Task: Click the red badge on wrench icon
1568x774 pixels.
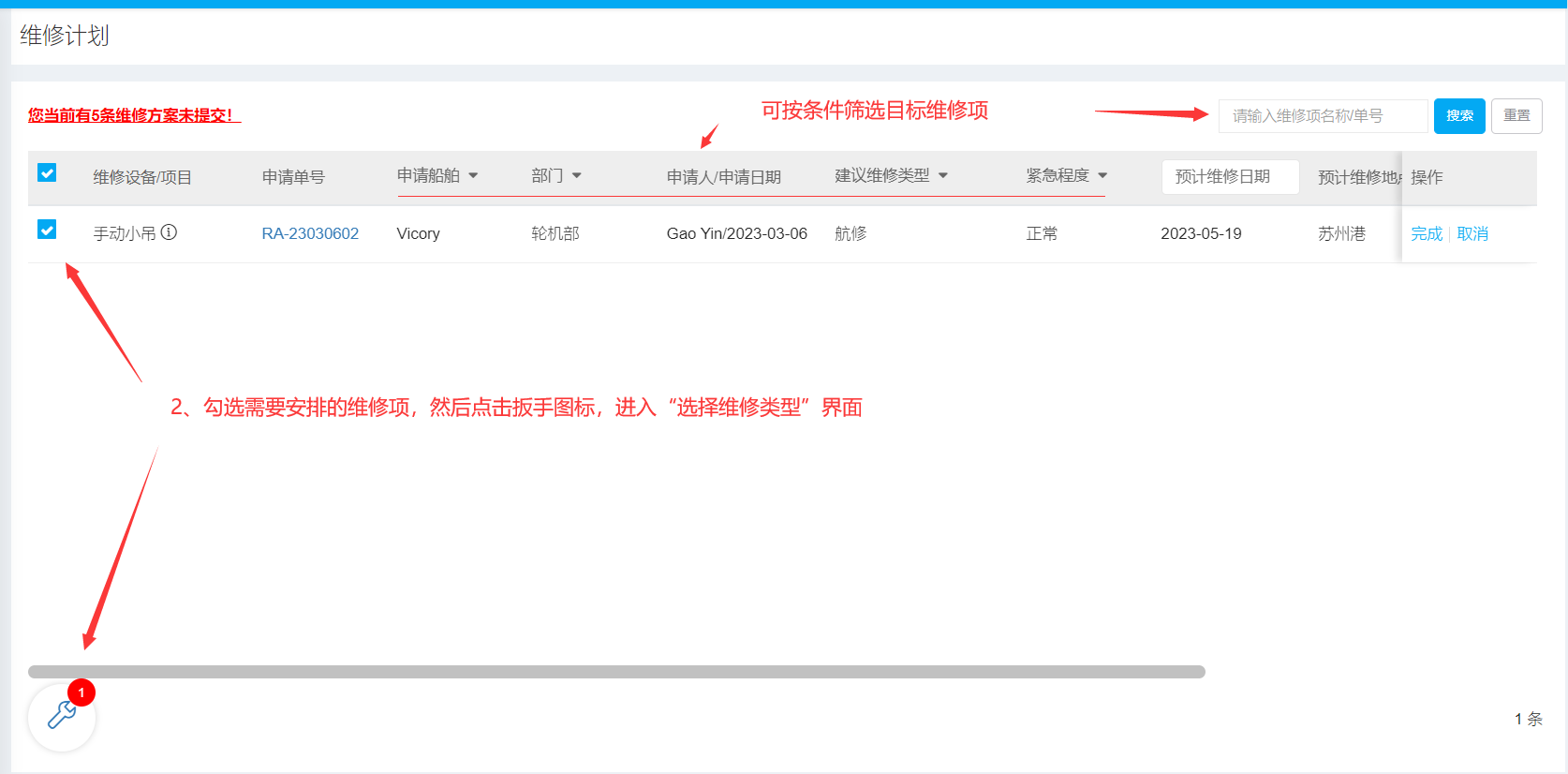Action: (81, 692)
